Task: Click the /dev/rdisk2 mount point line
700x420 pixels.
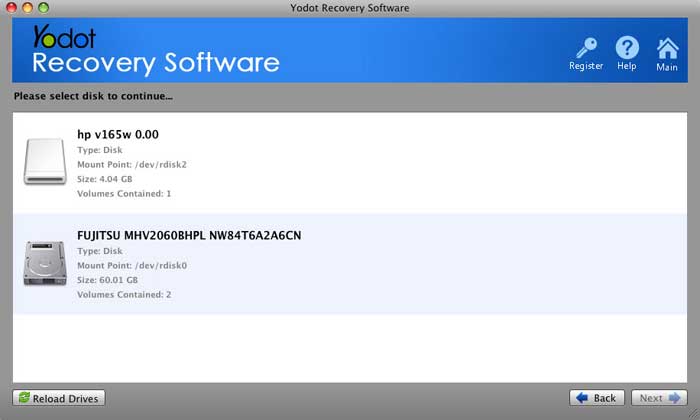Action: click(132, 164)
